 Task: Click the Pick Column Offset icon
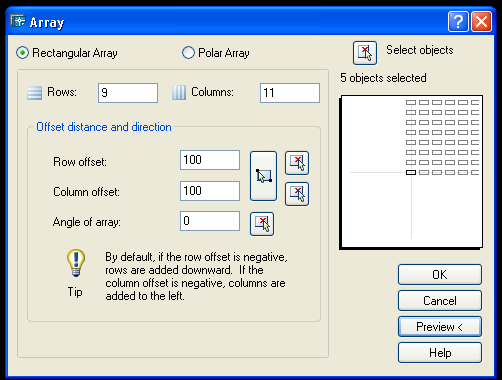point(297,194)
